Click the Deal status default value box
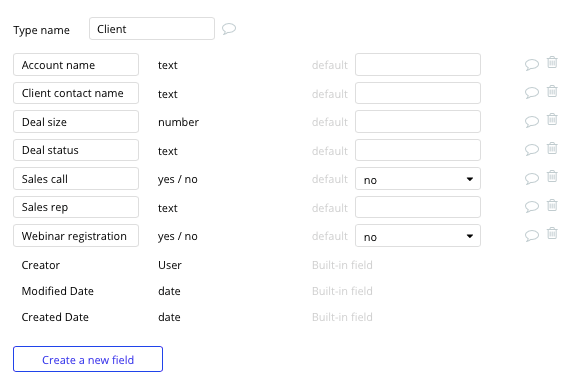 tap(418, 150)
